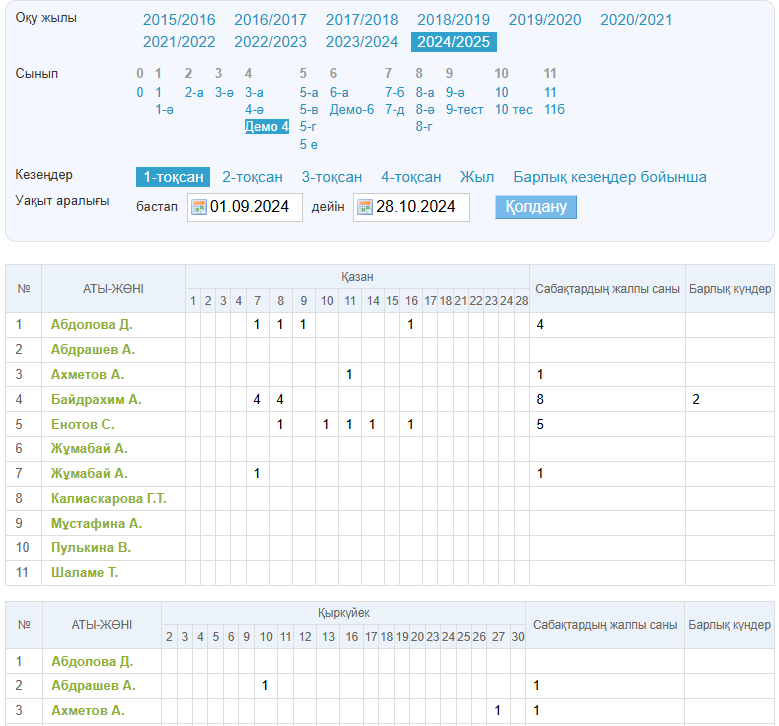Switch to the 2-тоқсан period
This screenshot has height=726, width=779.
coord(252,177)
